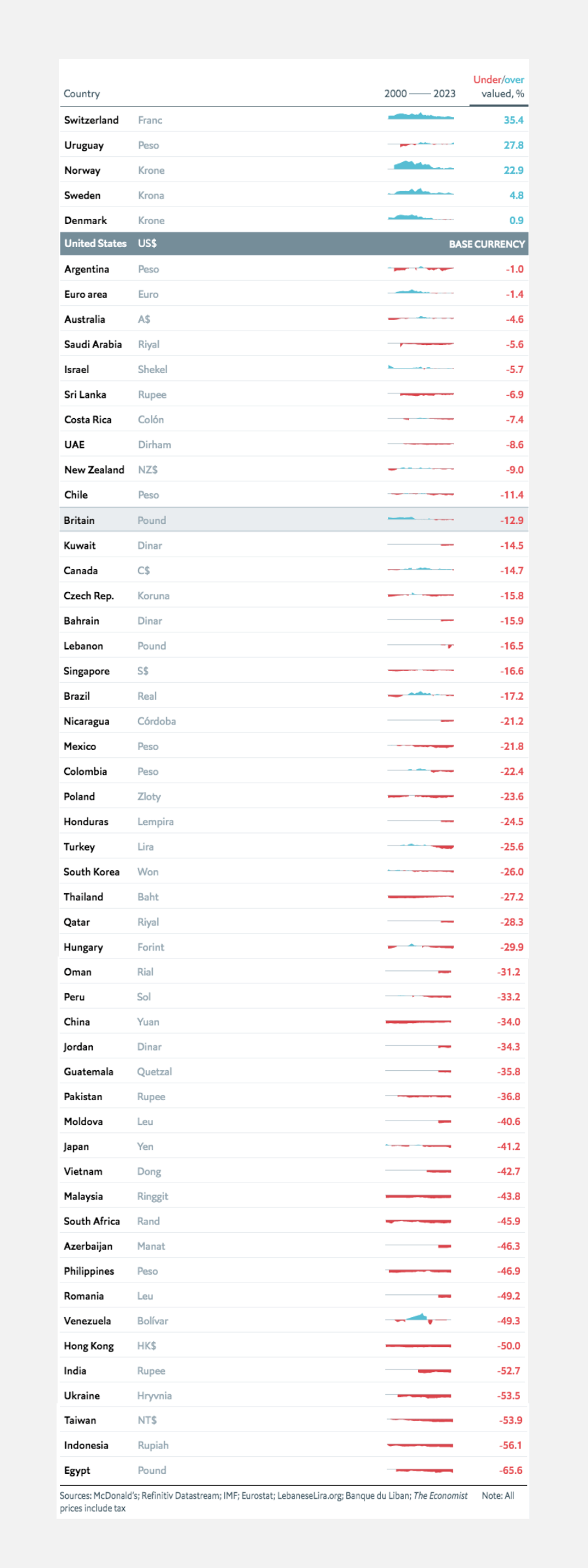The width and height of the screenshot is (588, 1568).
Task: Select the Norway row sparkline
Action: coord(421,166)
